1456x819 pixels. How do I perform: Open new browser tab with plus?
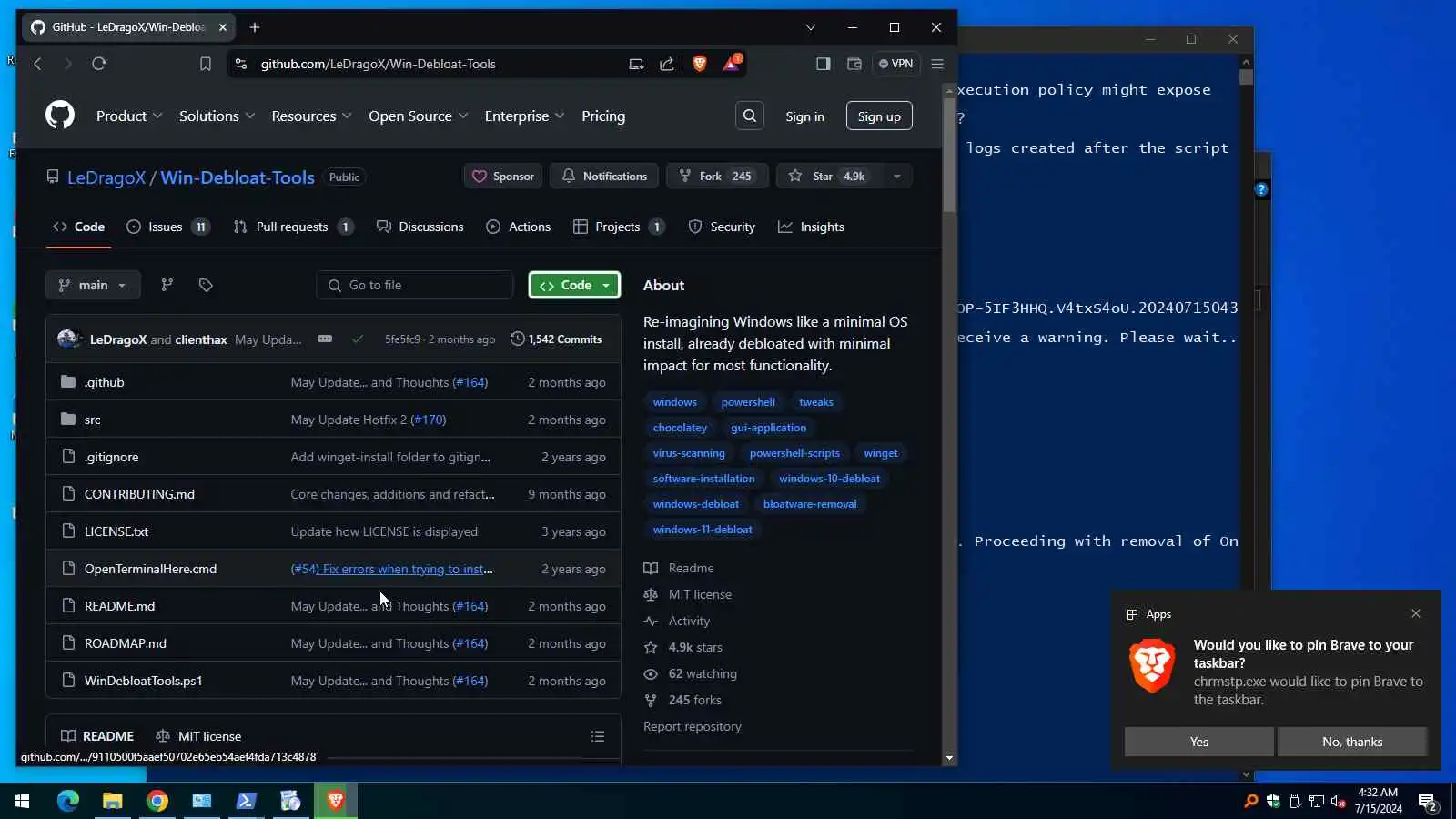255,27
